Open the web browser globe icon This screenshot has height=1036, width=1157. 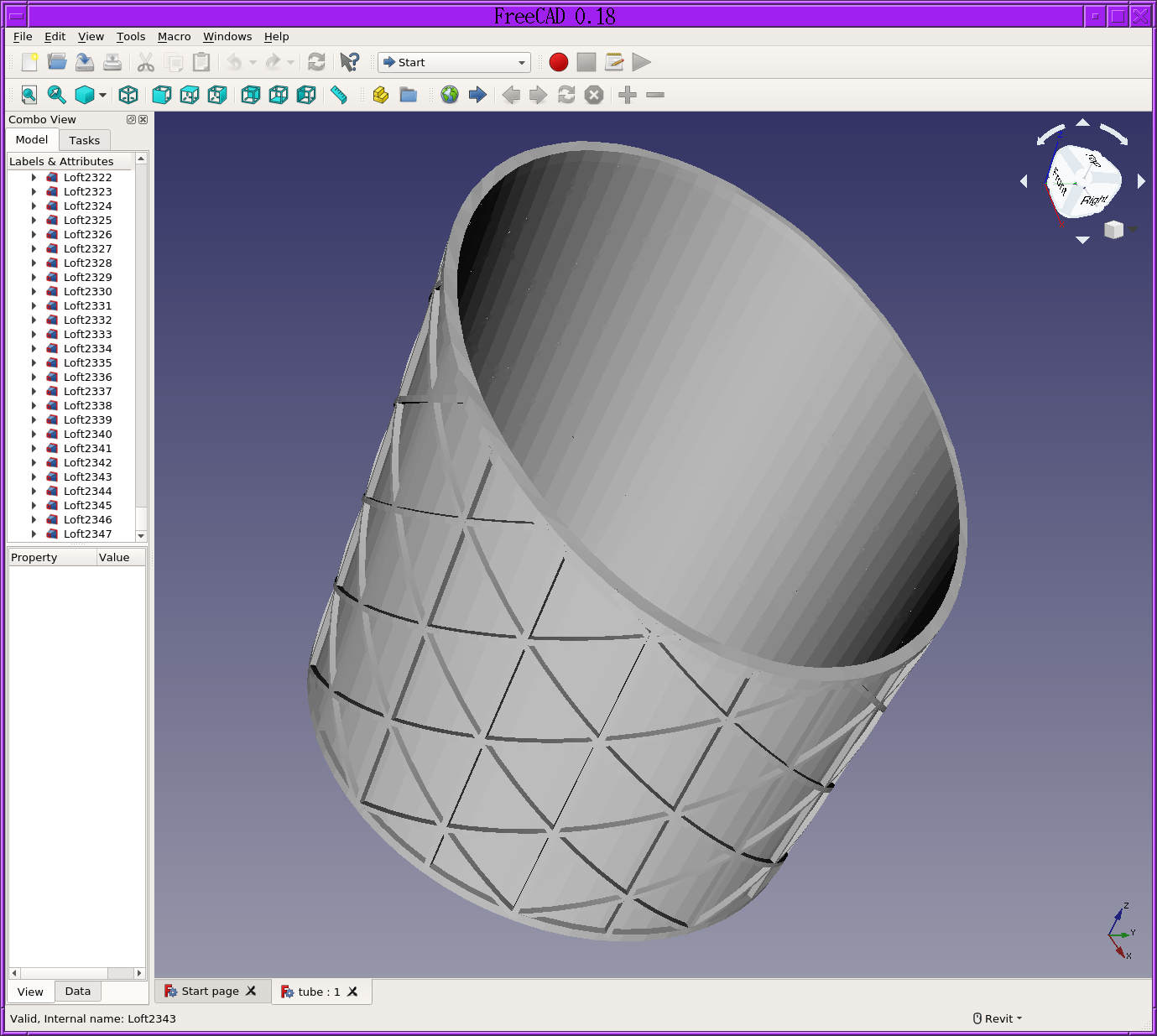click(x=450, y=96)
